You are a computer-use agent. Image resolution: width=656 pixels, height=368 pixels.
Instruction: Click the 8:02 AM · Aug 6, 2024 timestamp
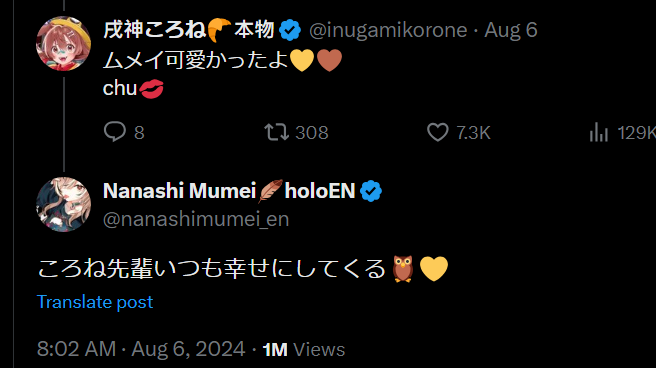141,349
